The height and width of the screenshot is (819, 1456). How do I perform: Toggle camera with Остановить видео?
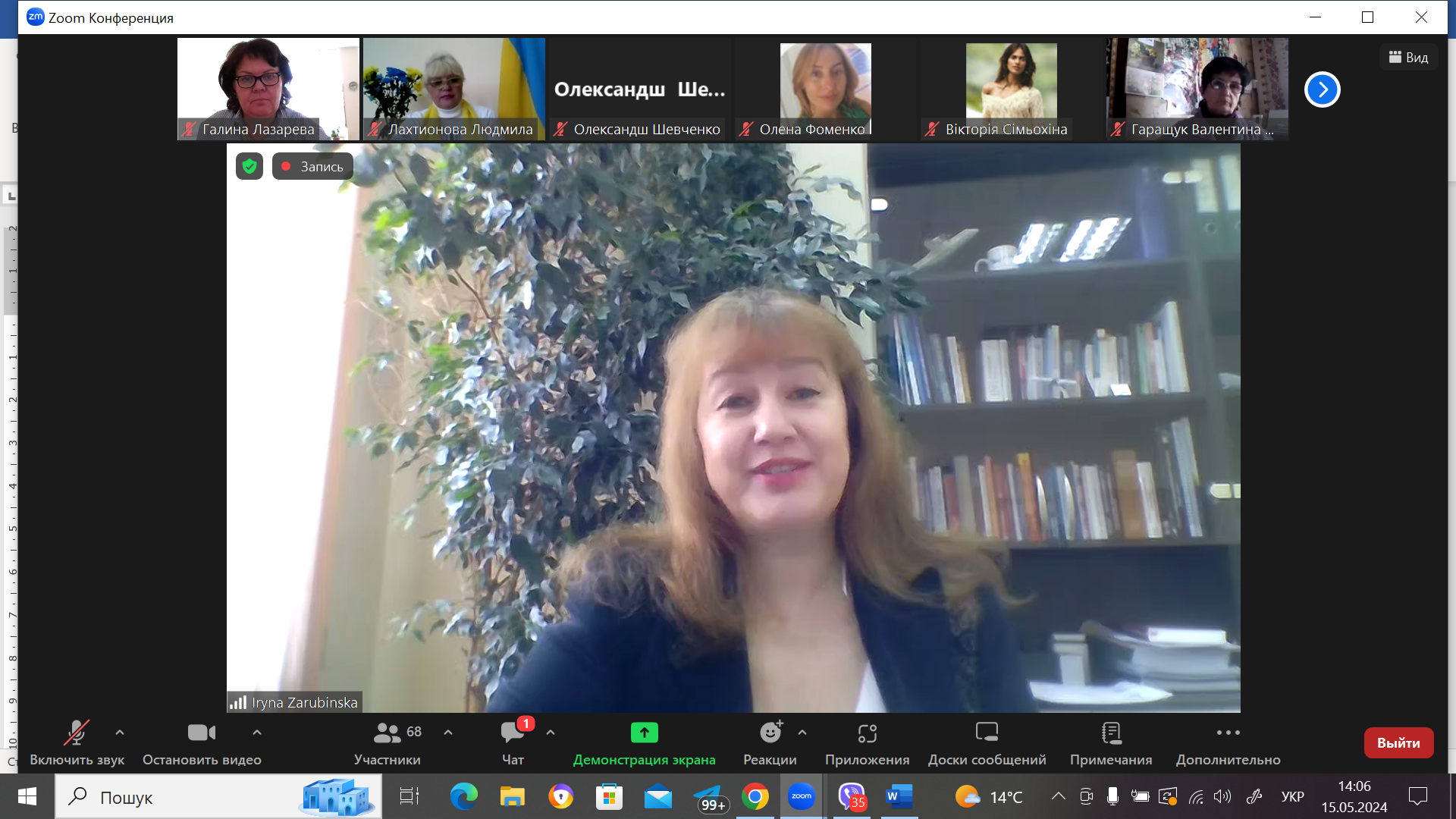[x=202, y=733]
